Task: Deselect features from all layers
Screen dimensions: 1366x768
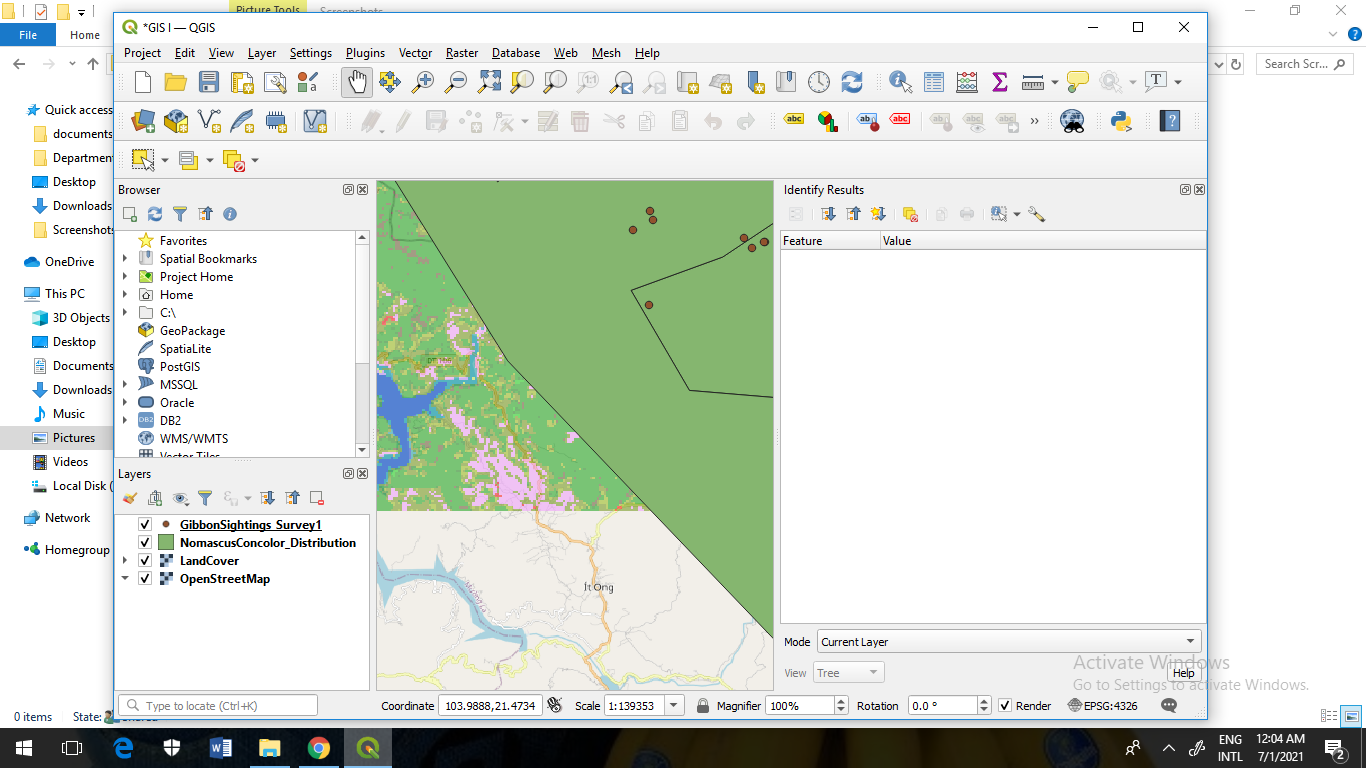Action: point(235,160)
